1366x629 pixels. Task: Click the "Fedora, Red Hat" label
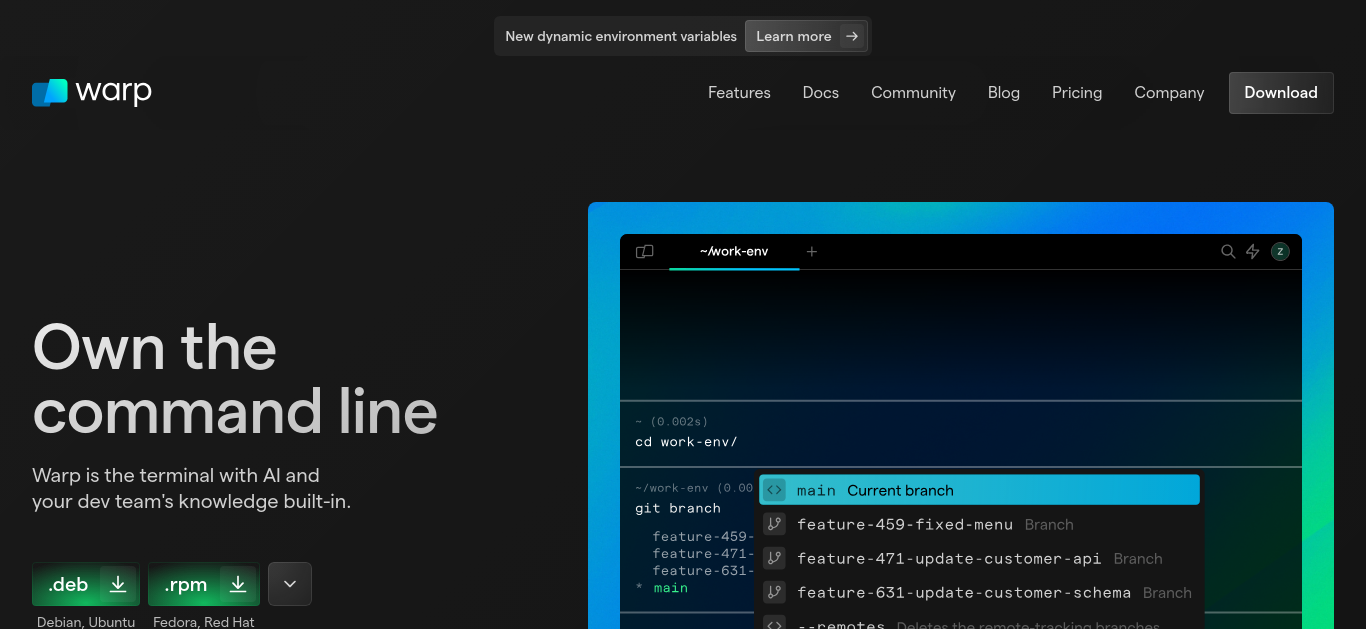[204, 622]
